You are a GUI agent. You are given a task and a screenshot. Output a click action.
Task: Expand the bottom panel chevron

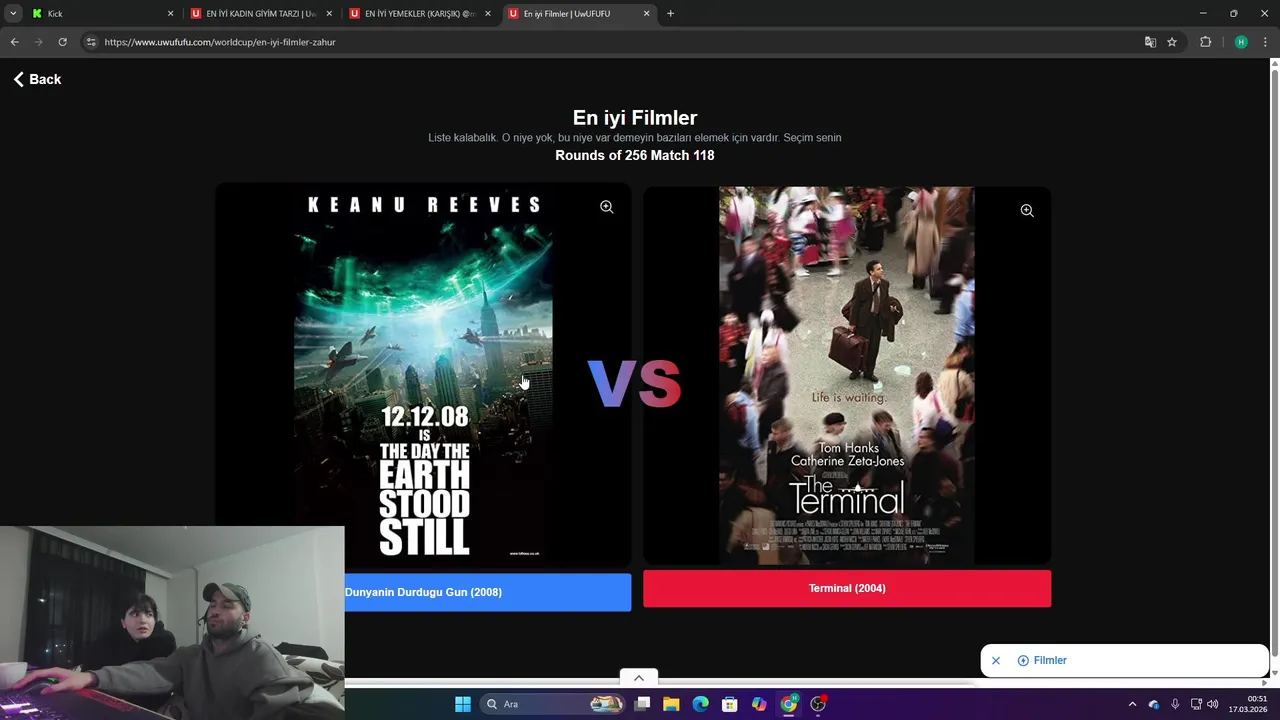pyautogui.click(x=639, y=678)
